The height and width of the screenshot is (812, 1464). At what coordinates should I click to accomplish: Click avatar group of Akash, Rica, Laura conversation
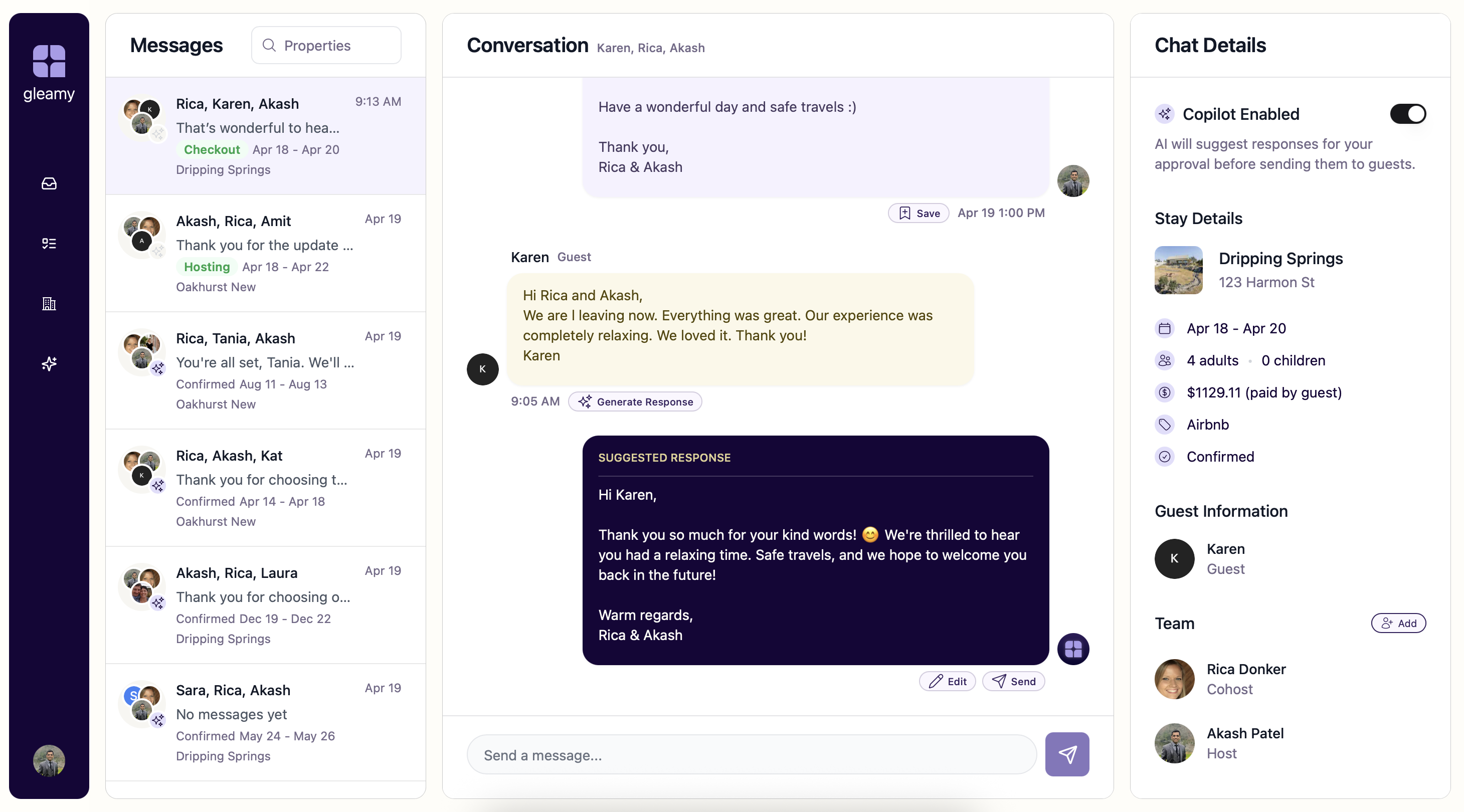coord(143,587)
